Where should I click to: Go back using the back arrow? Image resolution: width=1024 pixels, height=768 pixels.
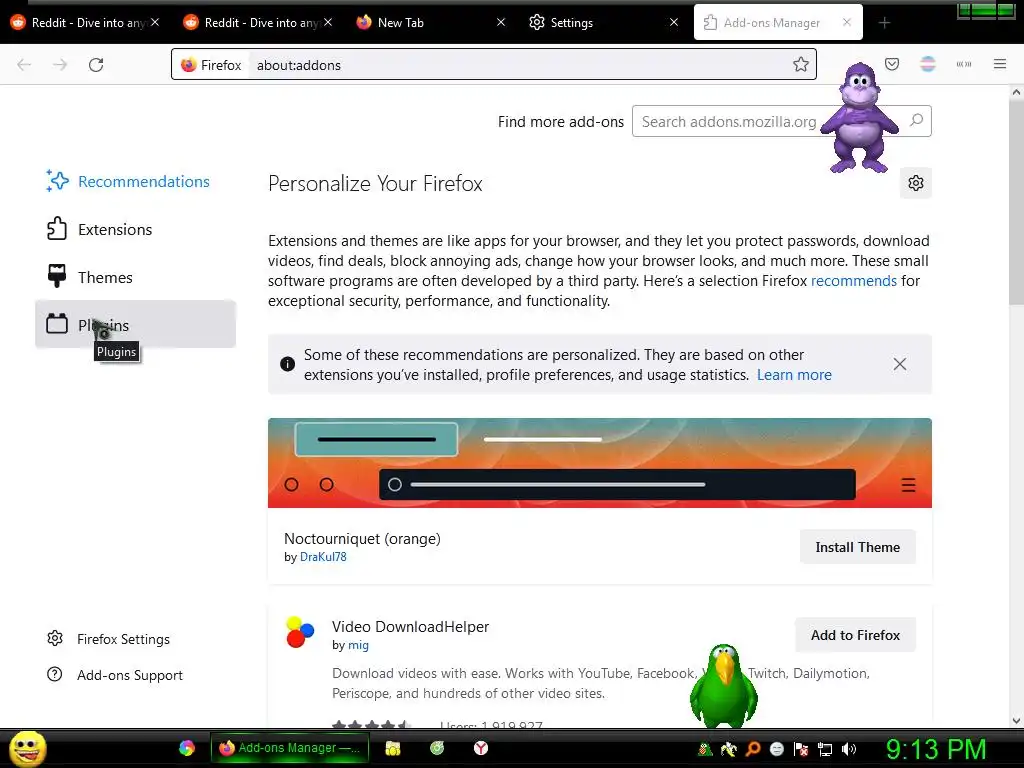pos(24,65)
